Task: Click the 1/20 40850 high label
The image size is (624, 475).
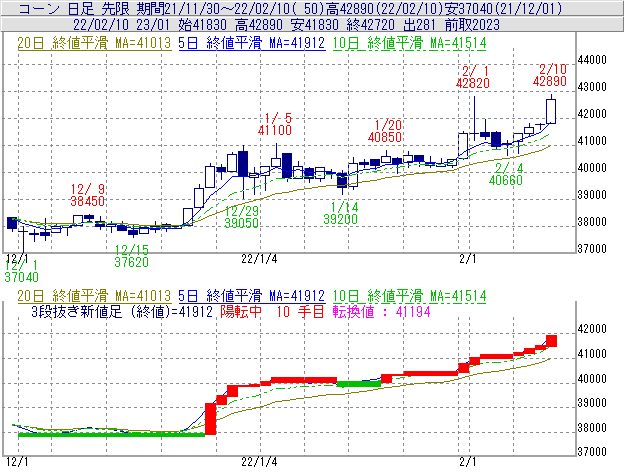Action: (x=385, y=131)
